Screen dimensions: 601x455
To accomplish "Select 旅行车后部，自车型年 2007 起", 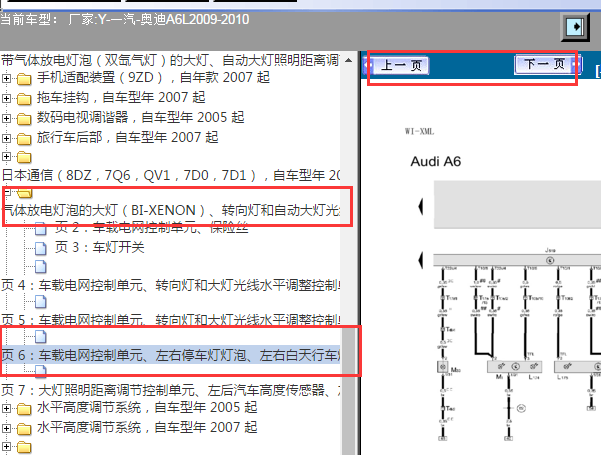I will [x=128, y=137].
